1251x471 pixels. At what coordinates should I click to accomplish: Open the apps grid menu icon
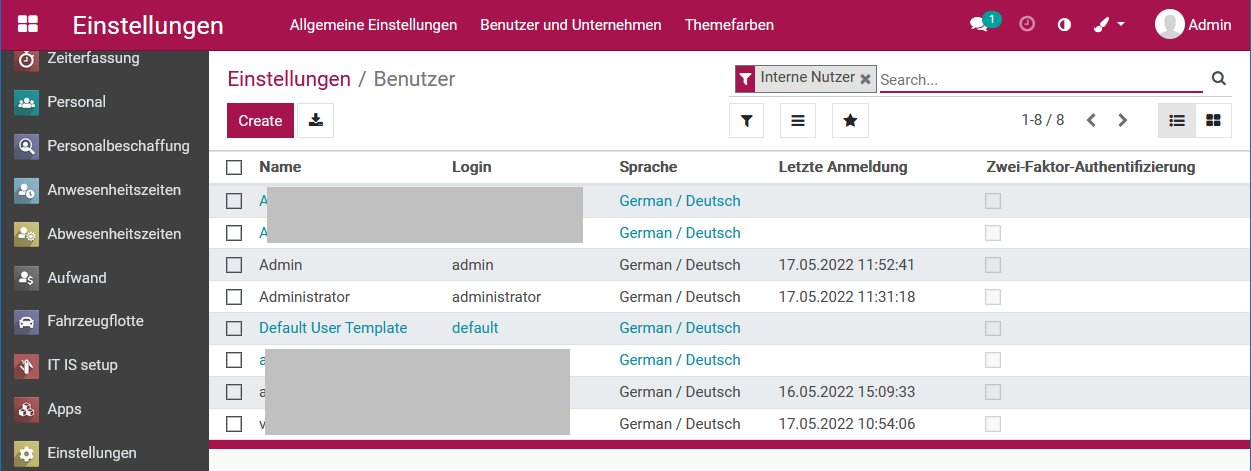click(x=28, y=24)
